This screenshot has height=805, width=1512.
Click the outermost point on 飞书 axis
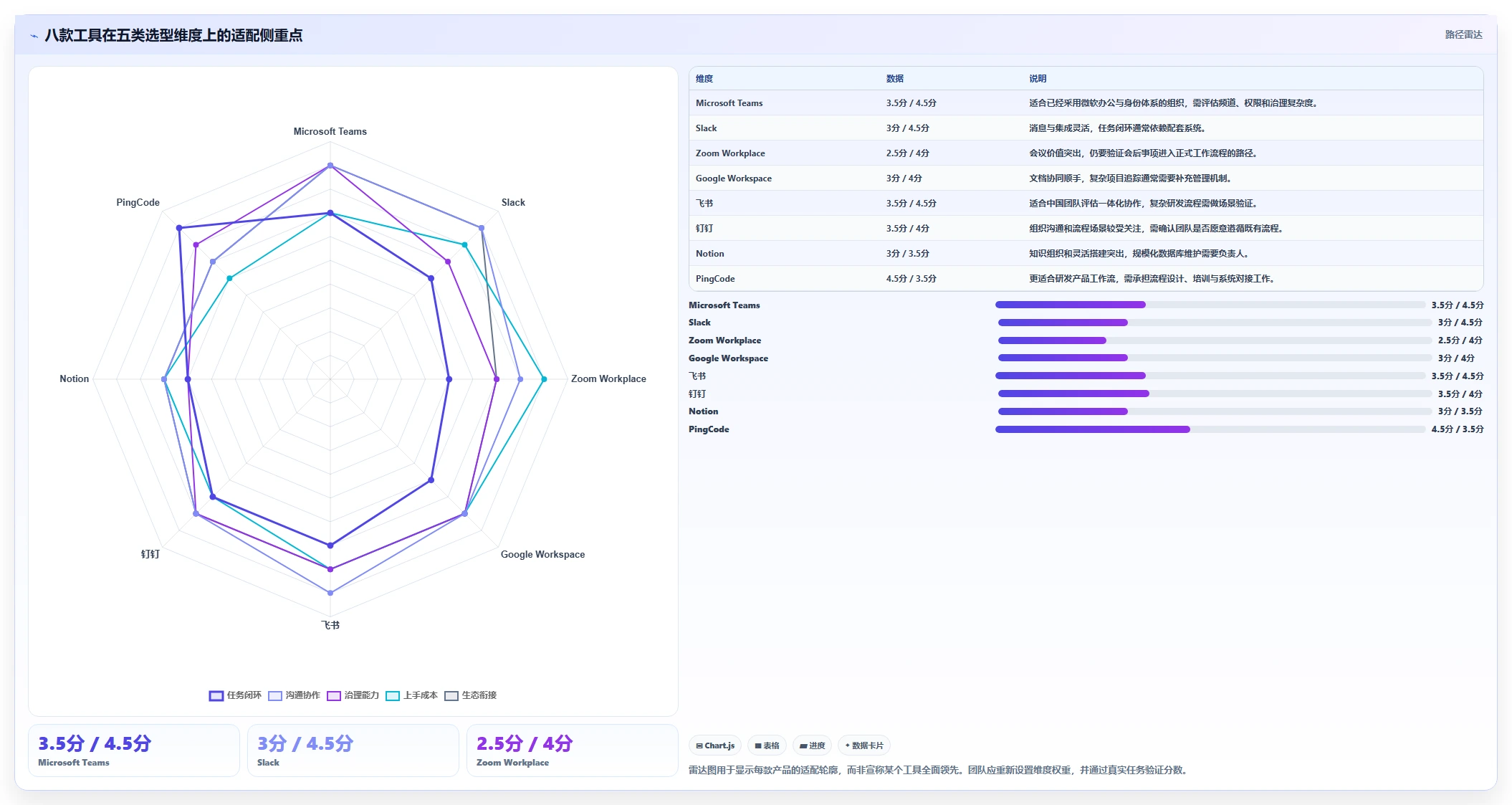coord(330,593)
